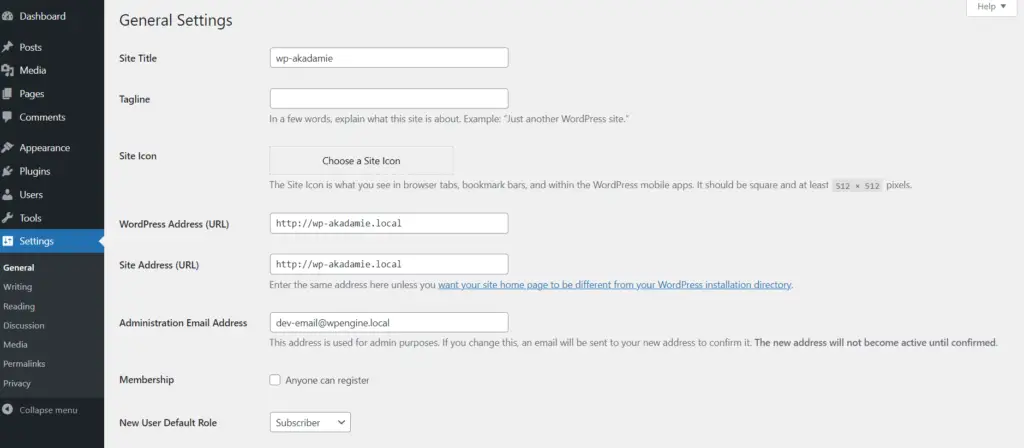Viewport: 1024px width, 448px height.
Task: Go to Posts in the sidebar
Action: tap(31, 47)
